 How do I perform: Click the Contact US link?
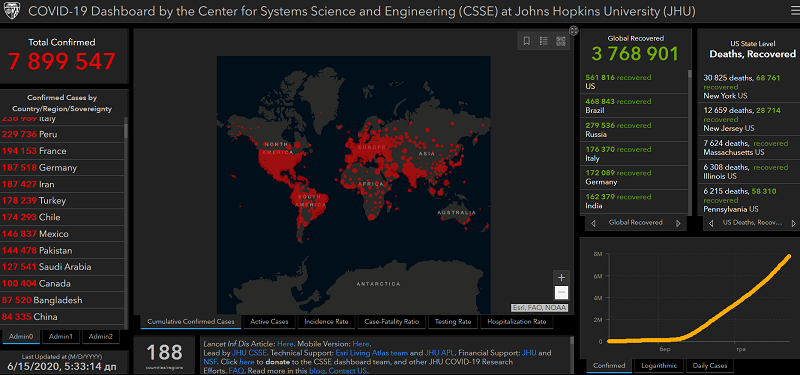coord(348,371)
